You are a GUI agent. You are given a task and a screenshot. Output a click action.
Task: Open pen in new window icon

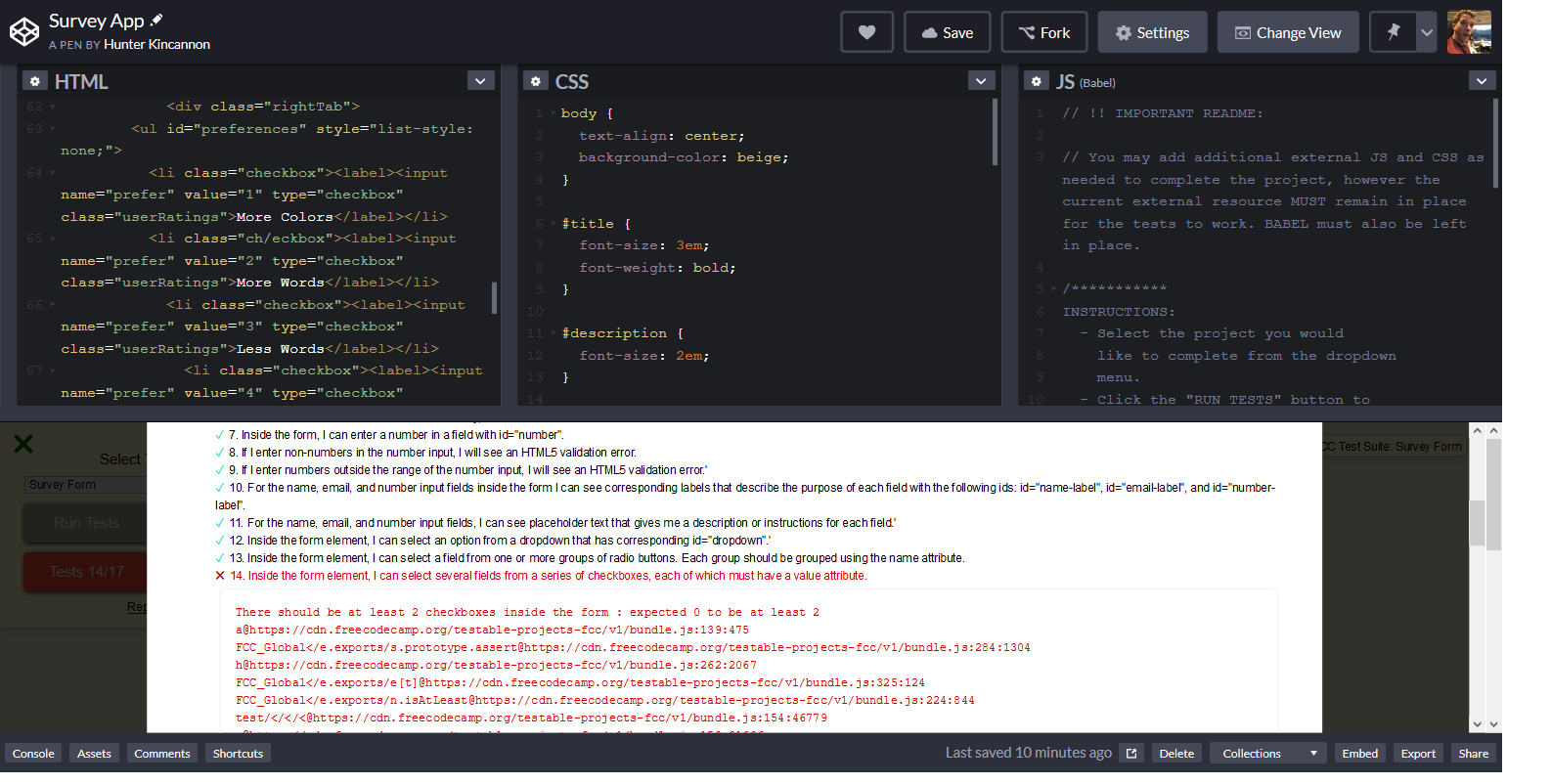pos(1131,754)
